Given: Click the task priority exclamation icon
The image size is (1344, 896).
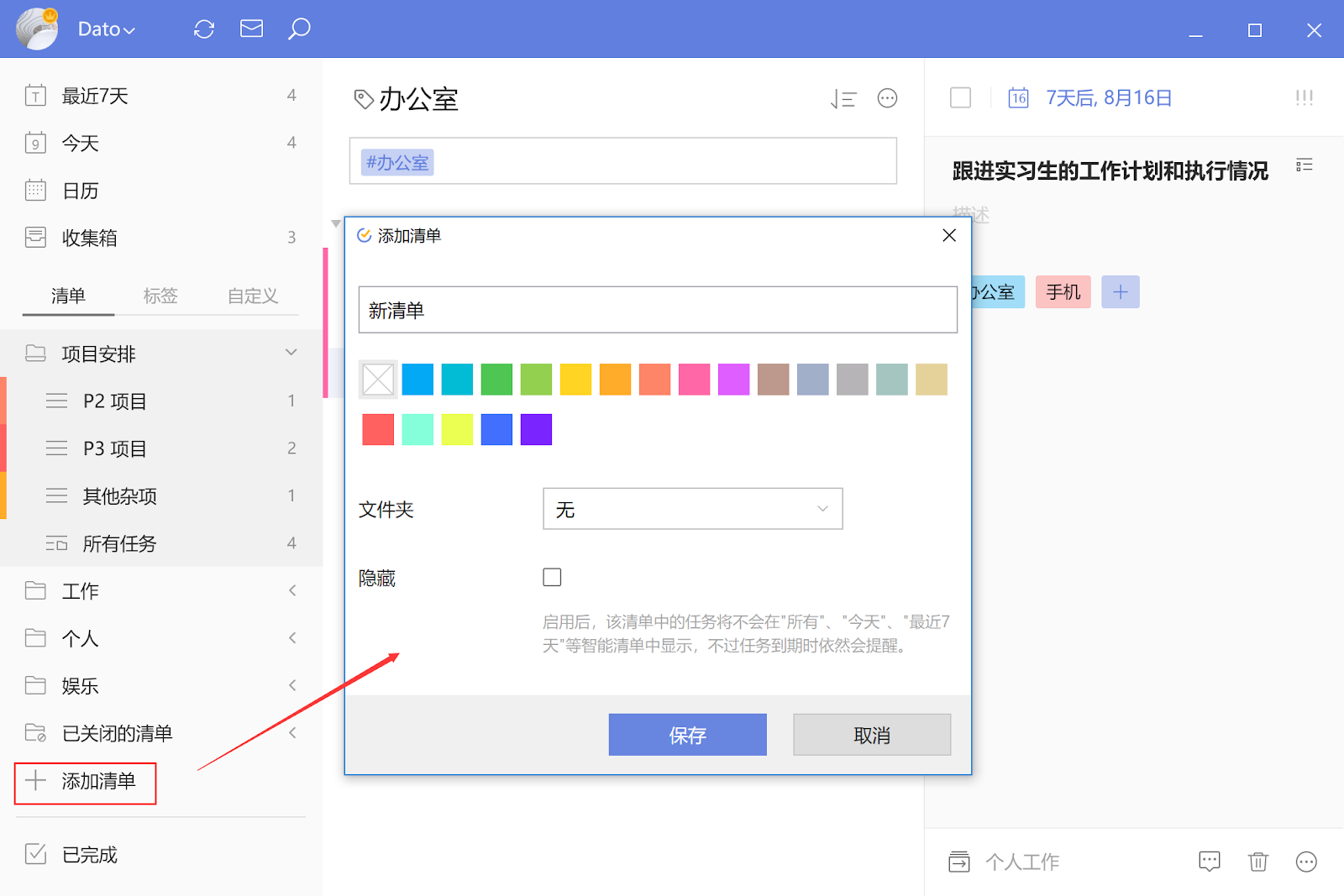Looking at the screenshot, I should 1304,98.
